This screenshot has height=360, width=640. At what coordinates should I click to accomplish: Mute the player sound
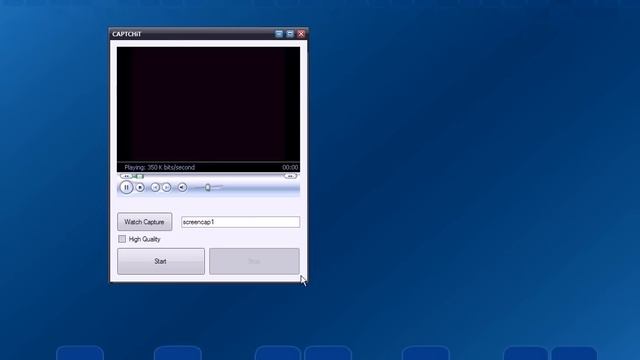tap(182, 187)
